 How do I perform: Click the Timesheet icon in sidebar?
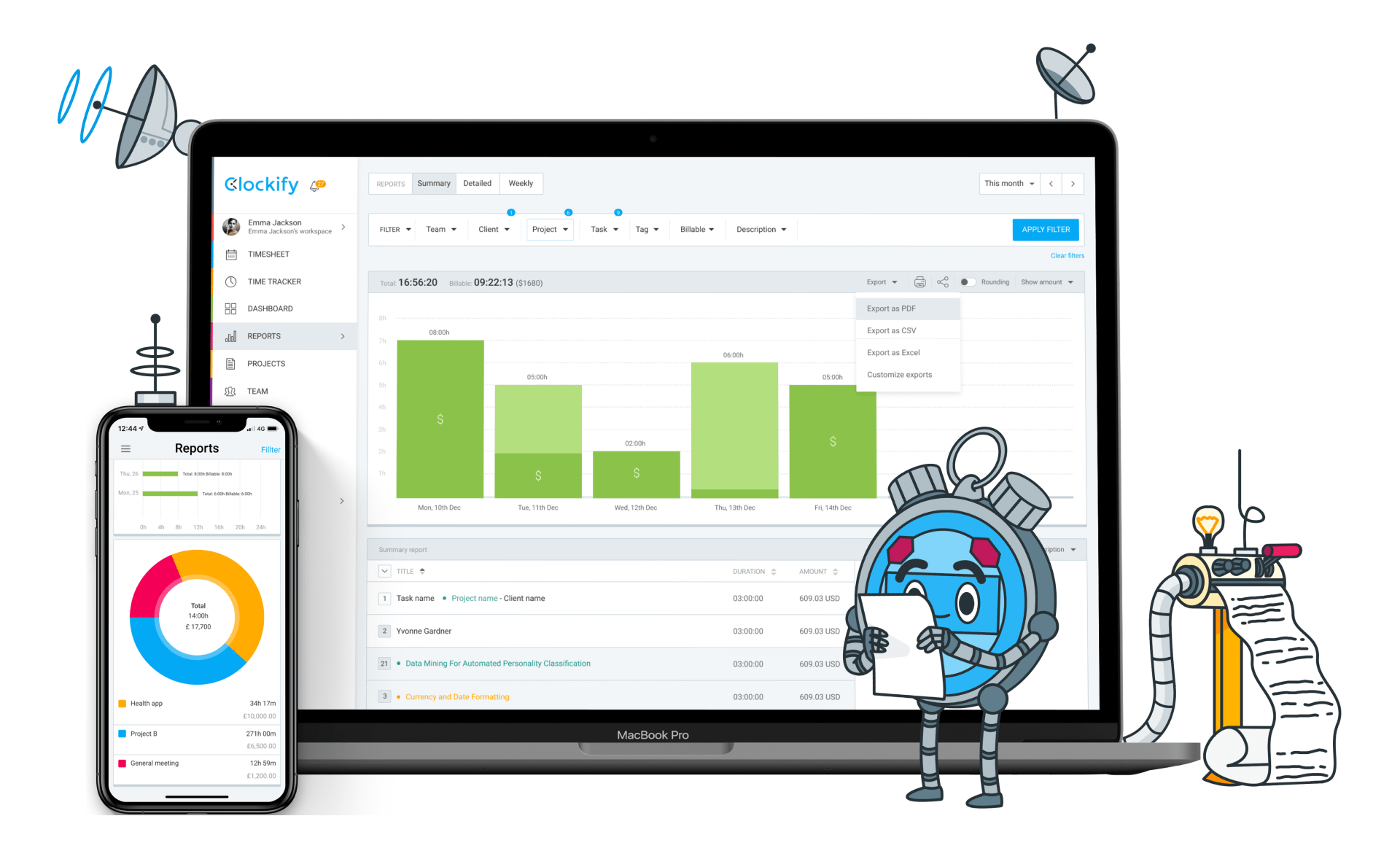coord(231,256)
